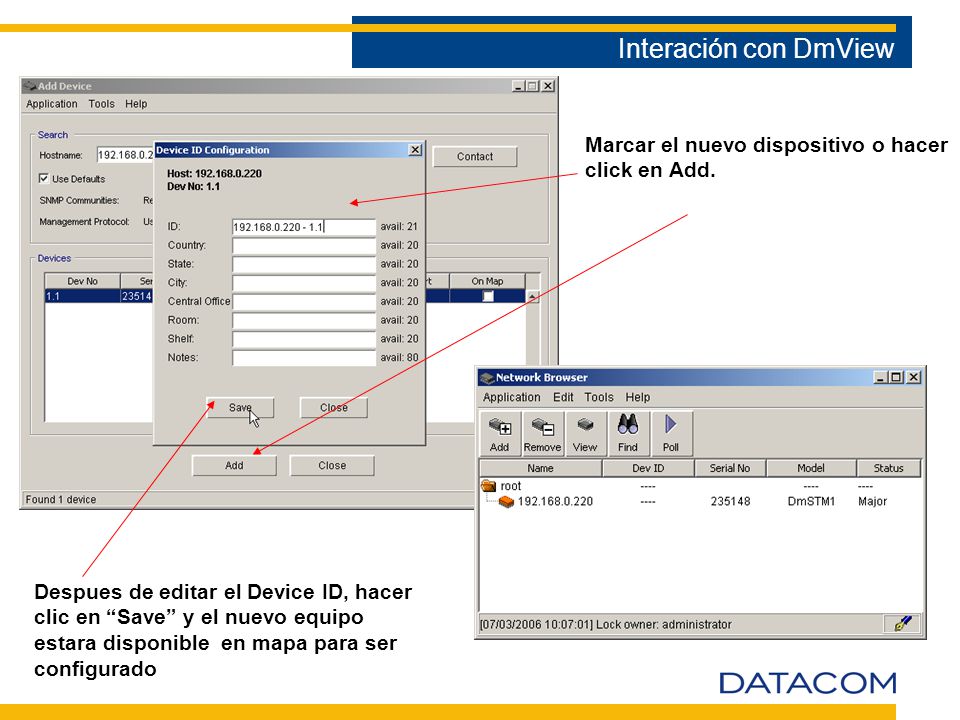Open Application menu in Add Device window
This screenshot has width=960, height=720.
[51, 104]
